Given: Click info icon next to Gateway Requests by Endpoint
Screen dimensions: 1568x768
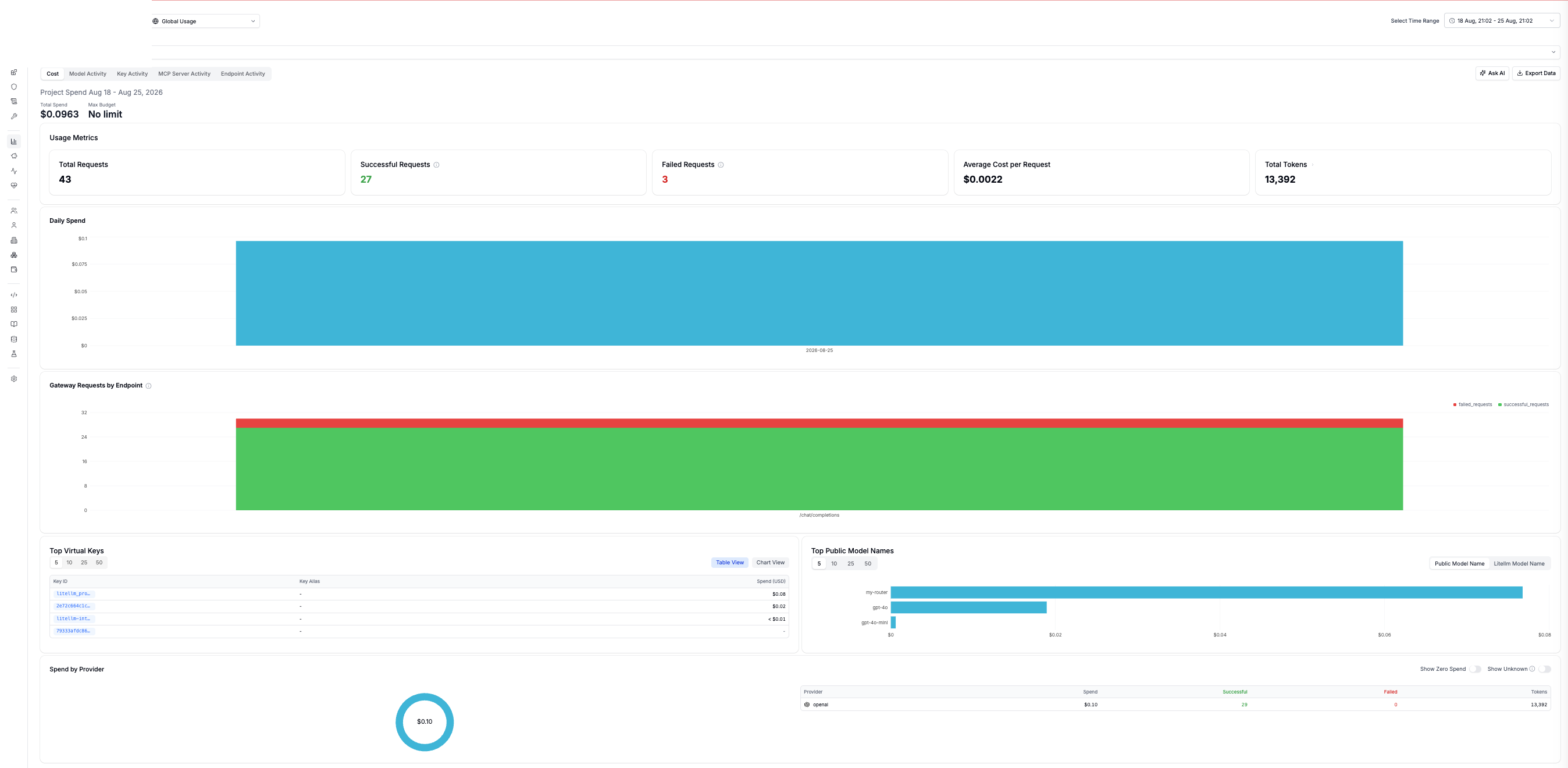Looking at the screenshot, I should (148, 386).
